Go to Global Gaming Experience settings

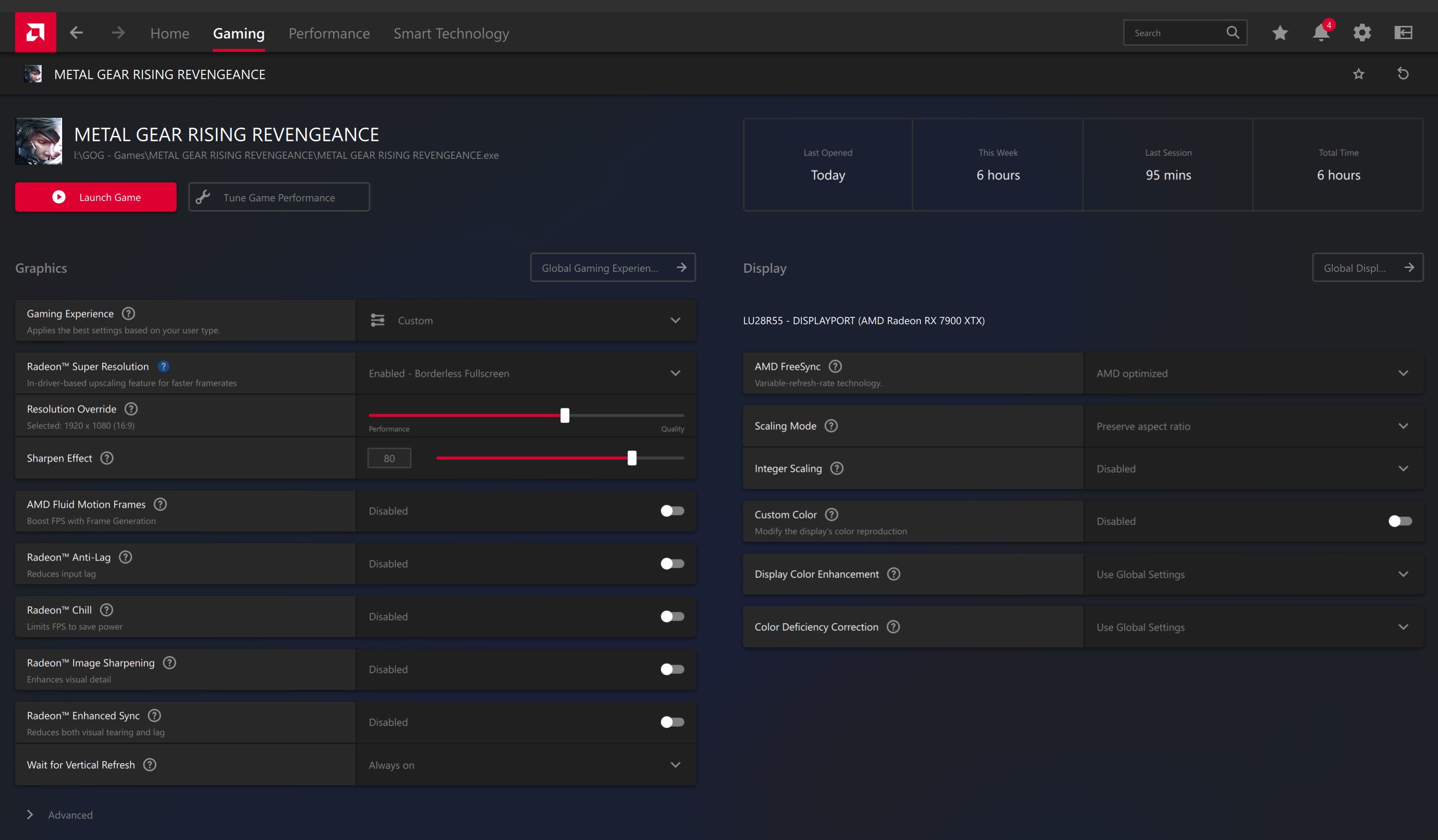(x=613, y=267)
